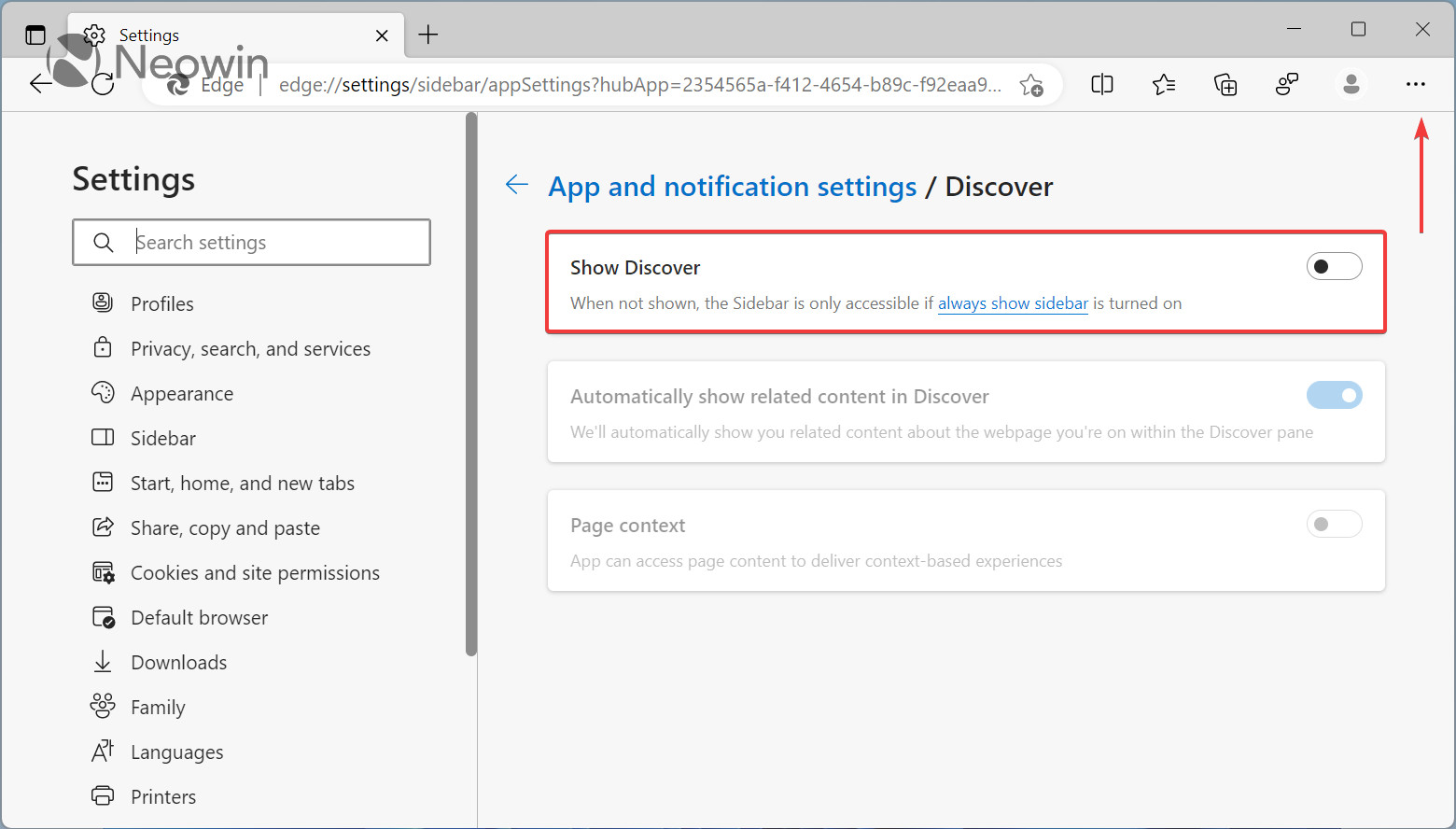Open the browser essentials icon
Screen dimensions: 1456x829
tap(1287, 85)
